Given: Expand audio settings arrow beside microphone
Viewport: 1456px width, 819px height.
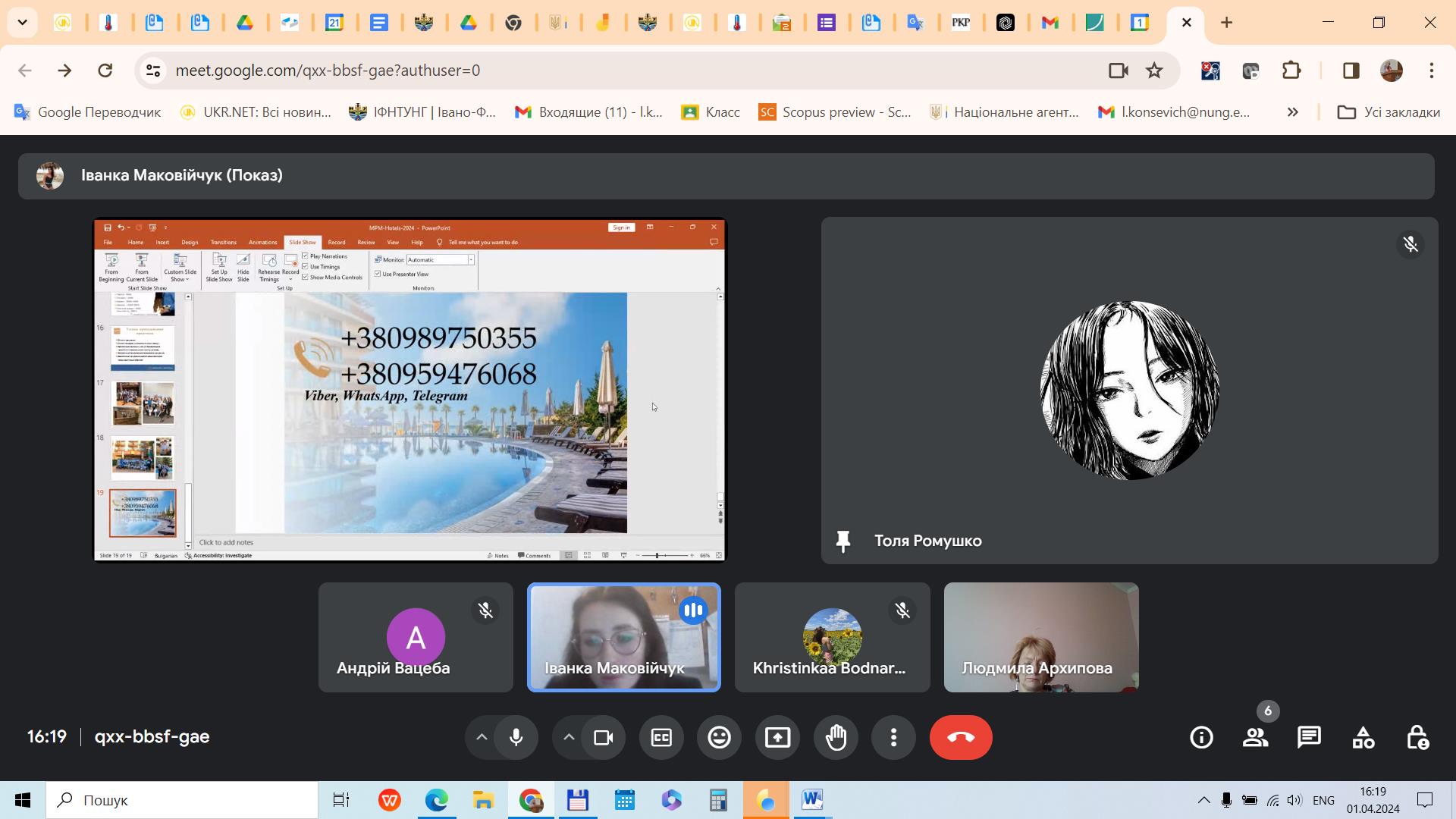Looking at the screenshot, I should pyautogui.click(x=481, y=737).
